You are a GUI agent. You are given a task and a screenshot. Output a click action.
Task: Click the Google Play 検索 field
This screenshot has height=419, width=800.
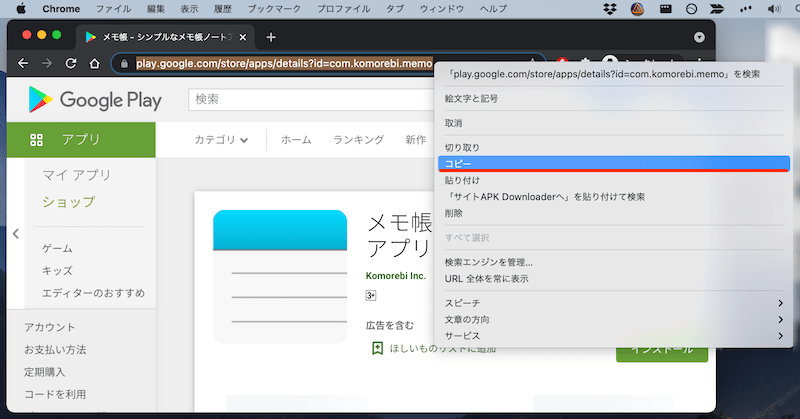(311, 100)
